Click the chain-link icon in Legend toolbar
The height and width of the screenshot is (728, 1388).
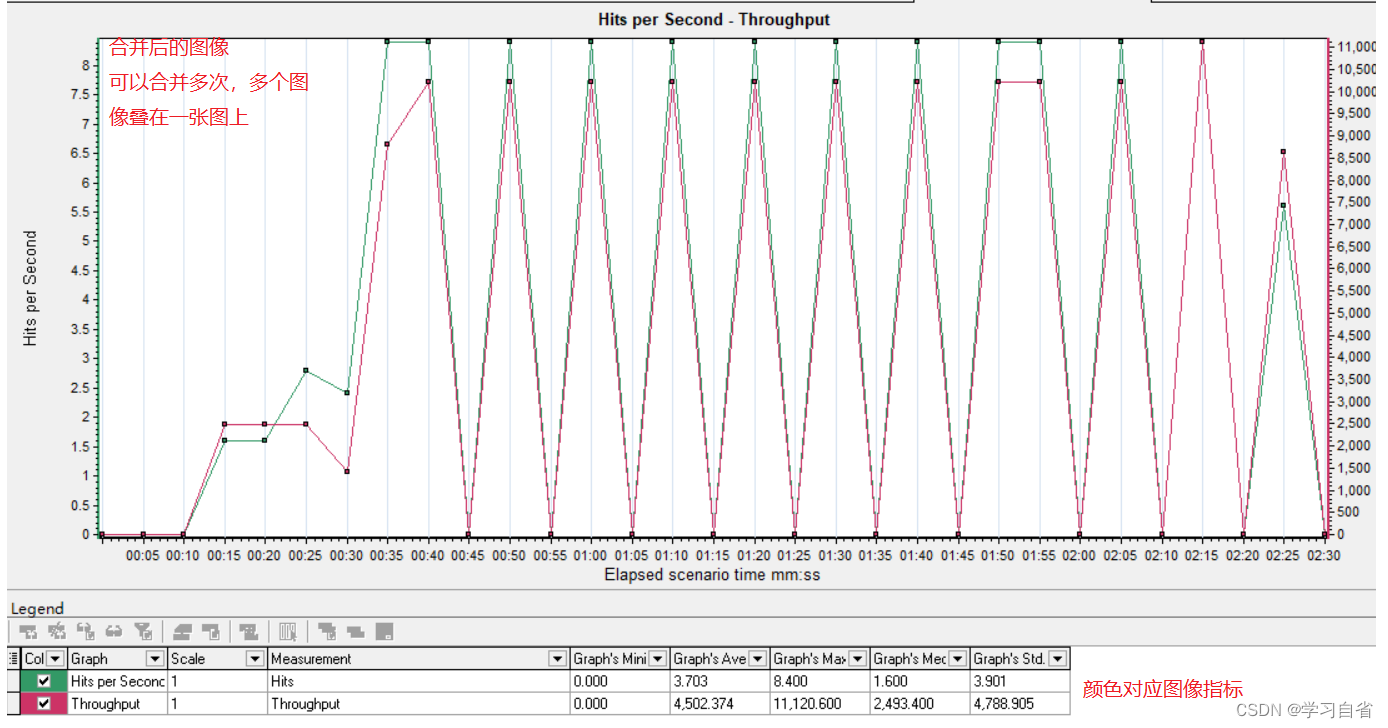[x=114, y=631]
